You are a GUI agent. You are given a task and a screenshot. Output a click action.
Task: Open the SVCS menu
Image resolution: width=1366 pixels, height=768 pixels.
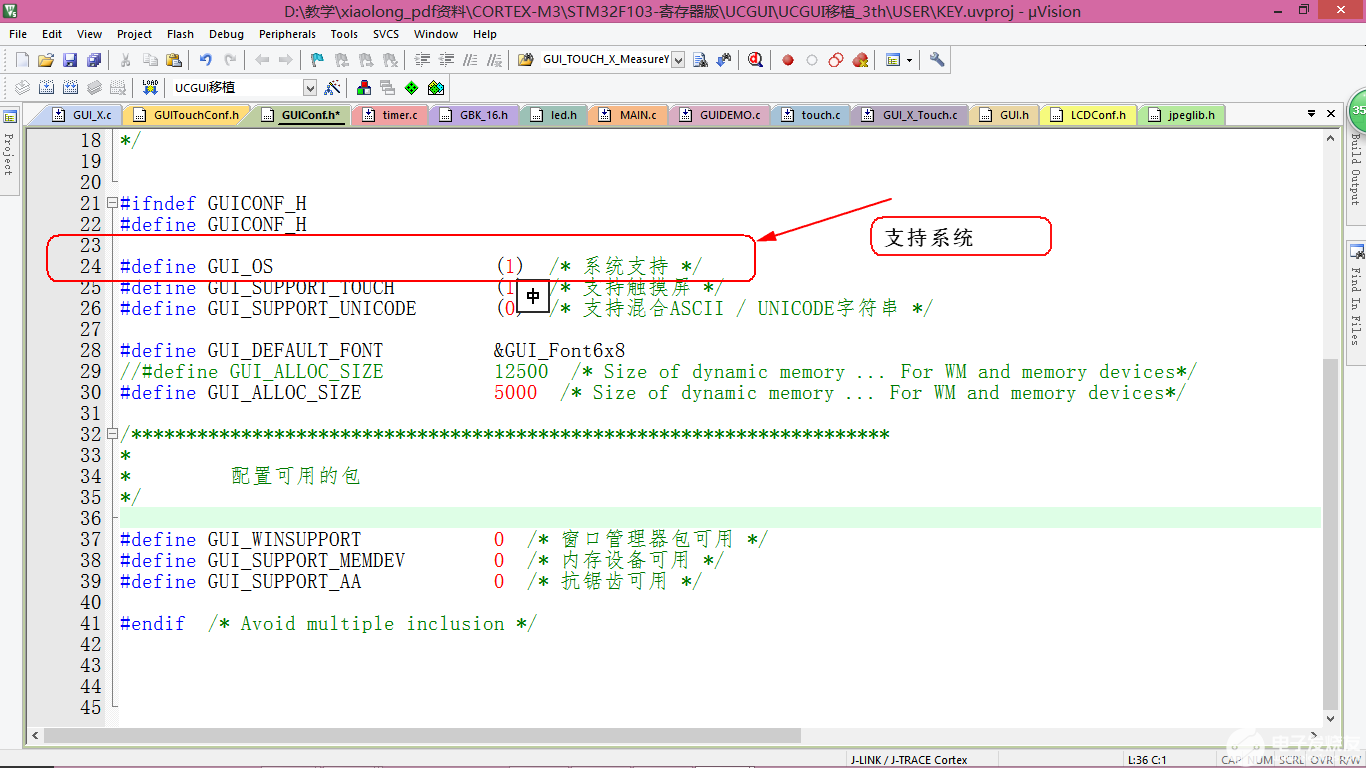pos(386,34)
